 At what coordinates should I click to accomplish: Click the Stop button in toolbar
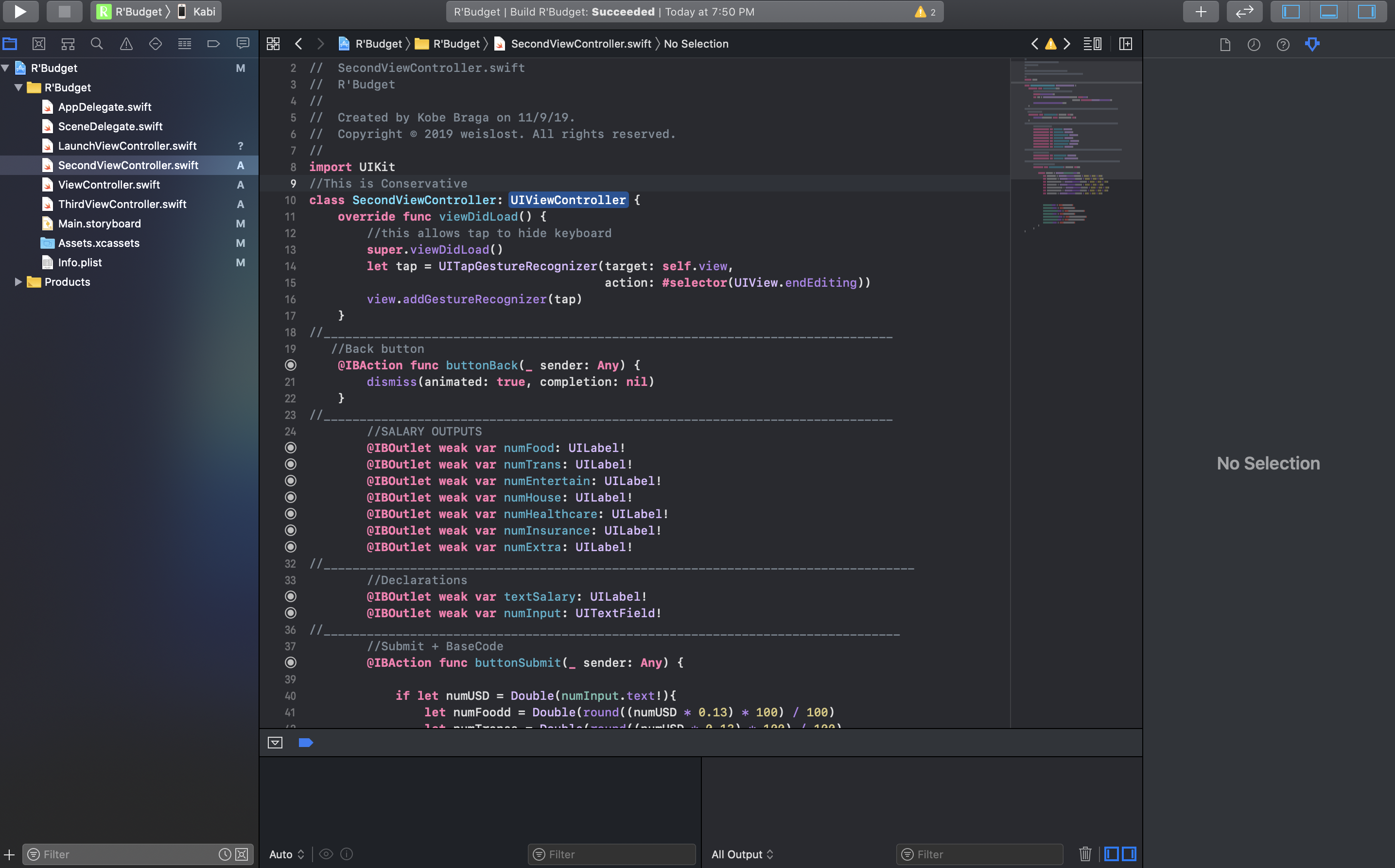click(64, 12)
